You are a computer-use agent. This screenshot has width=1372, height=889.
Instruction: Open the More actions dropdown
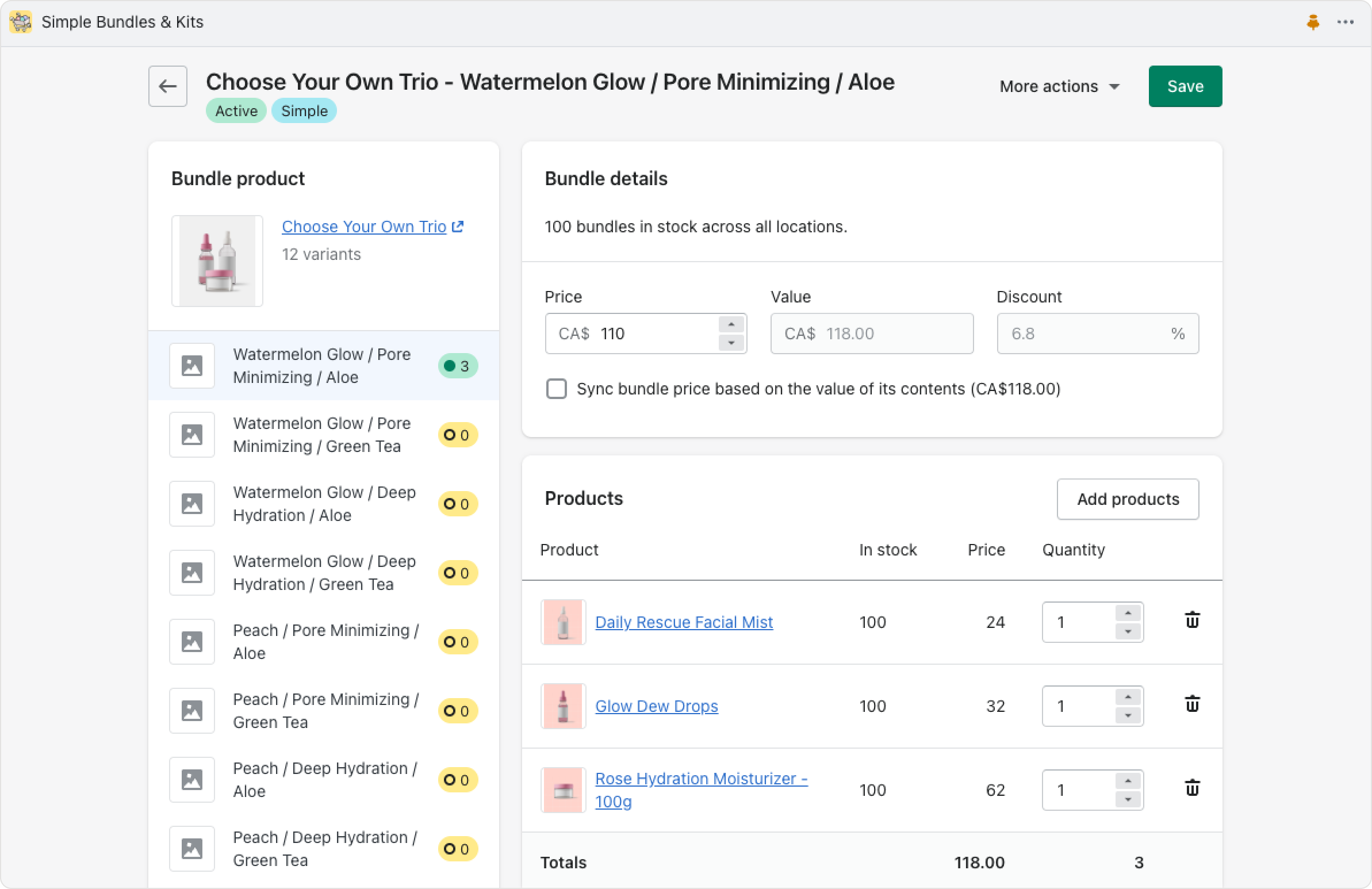(x=1060, y=86)
